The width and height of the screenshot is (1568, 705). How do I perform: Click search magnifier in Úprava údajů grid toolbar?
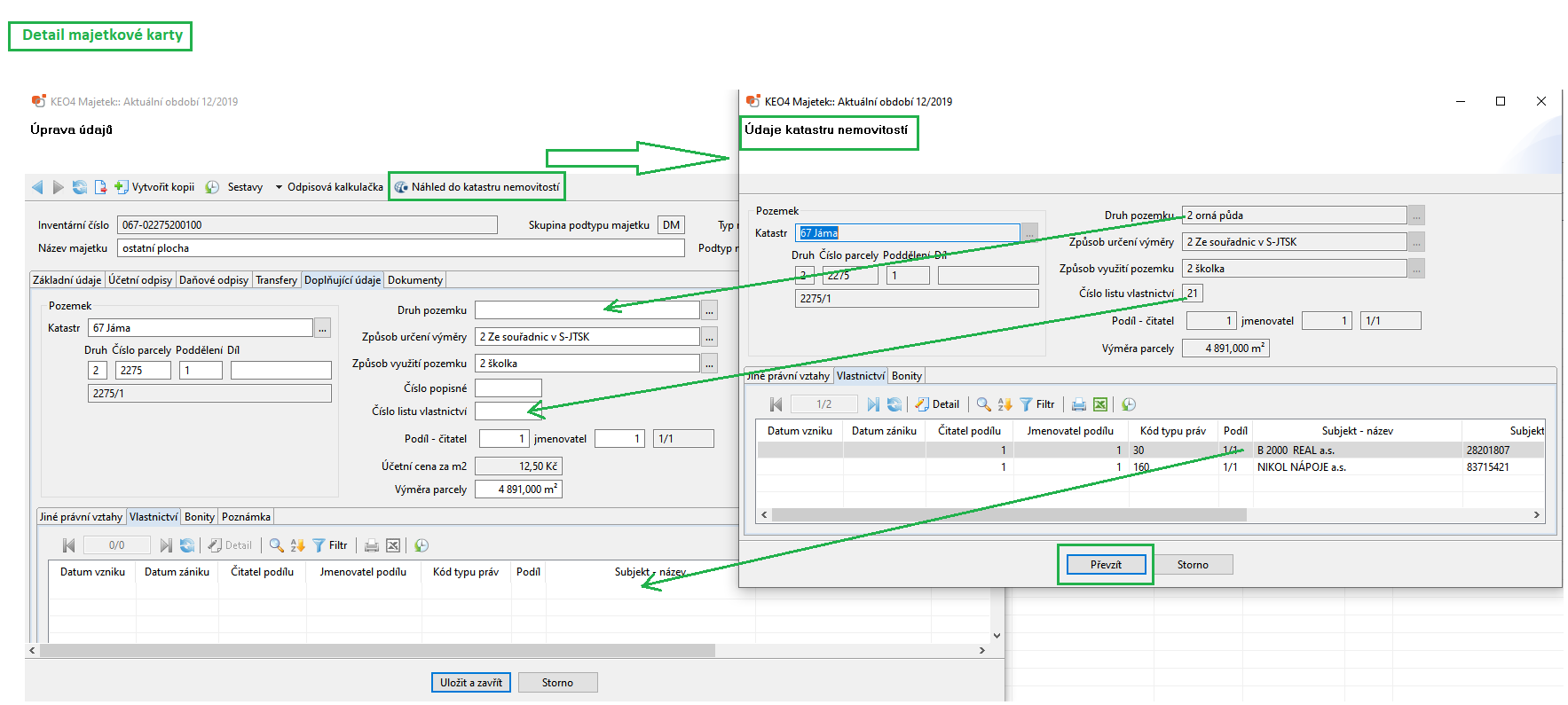point(276,545)
